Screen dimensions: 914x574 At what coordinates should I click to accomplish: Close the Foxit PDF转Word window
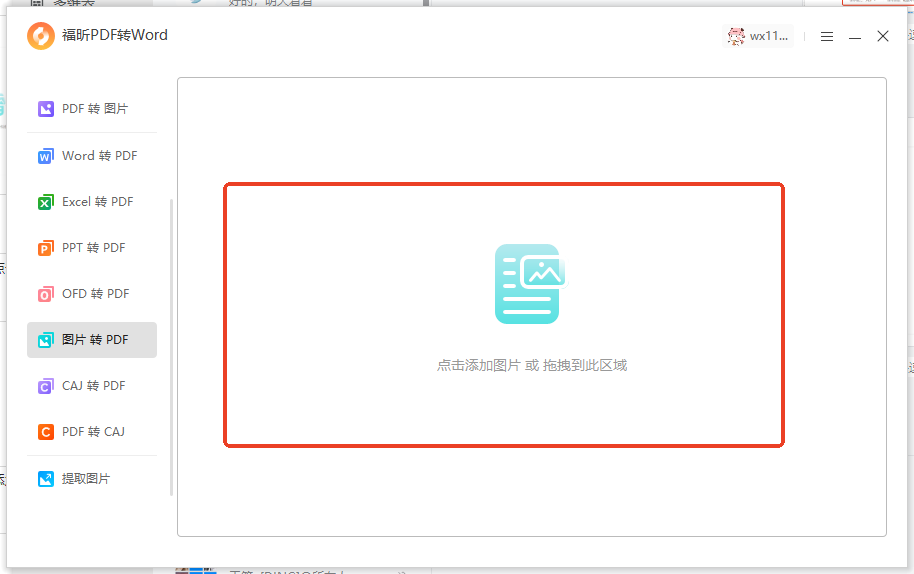[883, 36]
